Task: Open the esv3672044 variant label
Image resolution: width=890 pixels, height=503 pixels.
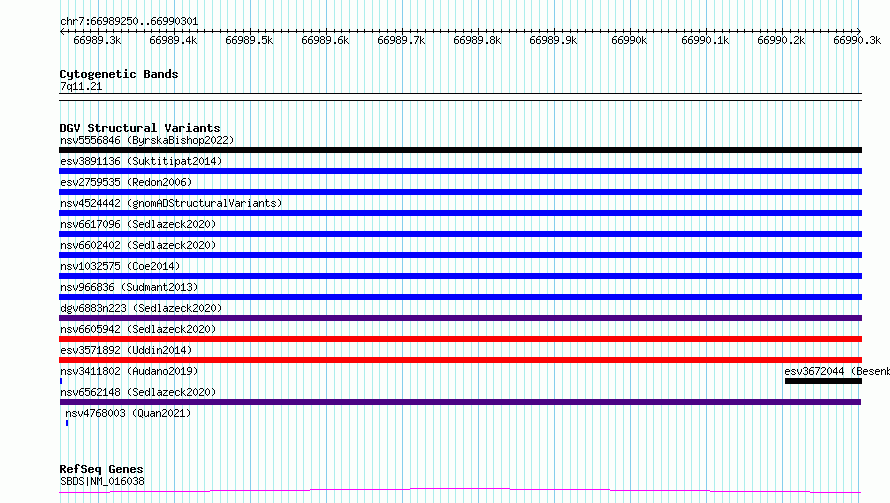Action: [837, 371]
